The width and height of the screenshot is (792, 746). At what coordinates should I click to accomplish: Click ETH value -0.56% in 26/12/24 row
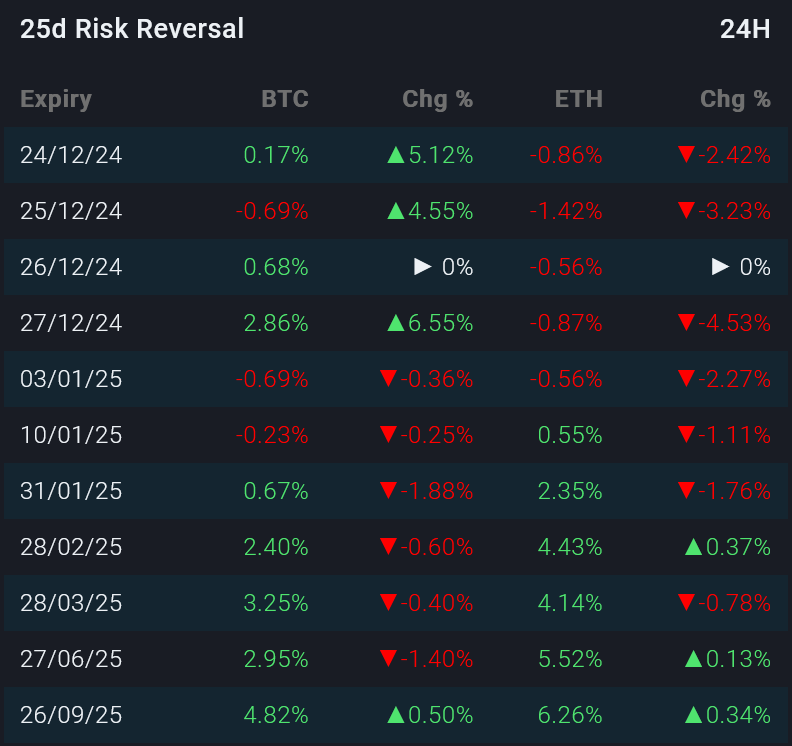click(x=566, y=267)
